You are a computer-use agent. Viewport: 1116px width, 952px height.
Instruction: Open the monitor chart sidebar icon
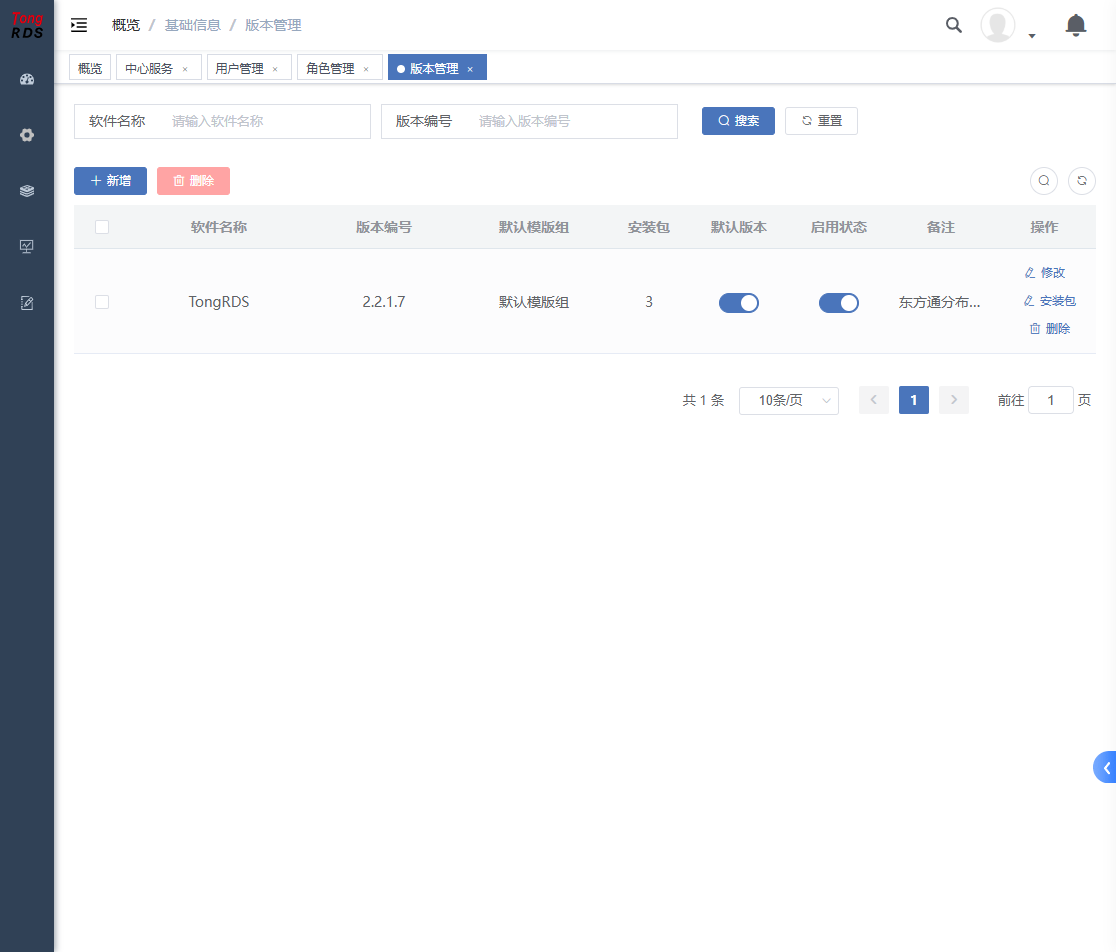[27, 247]
